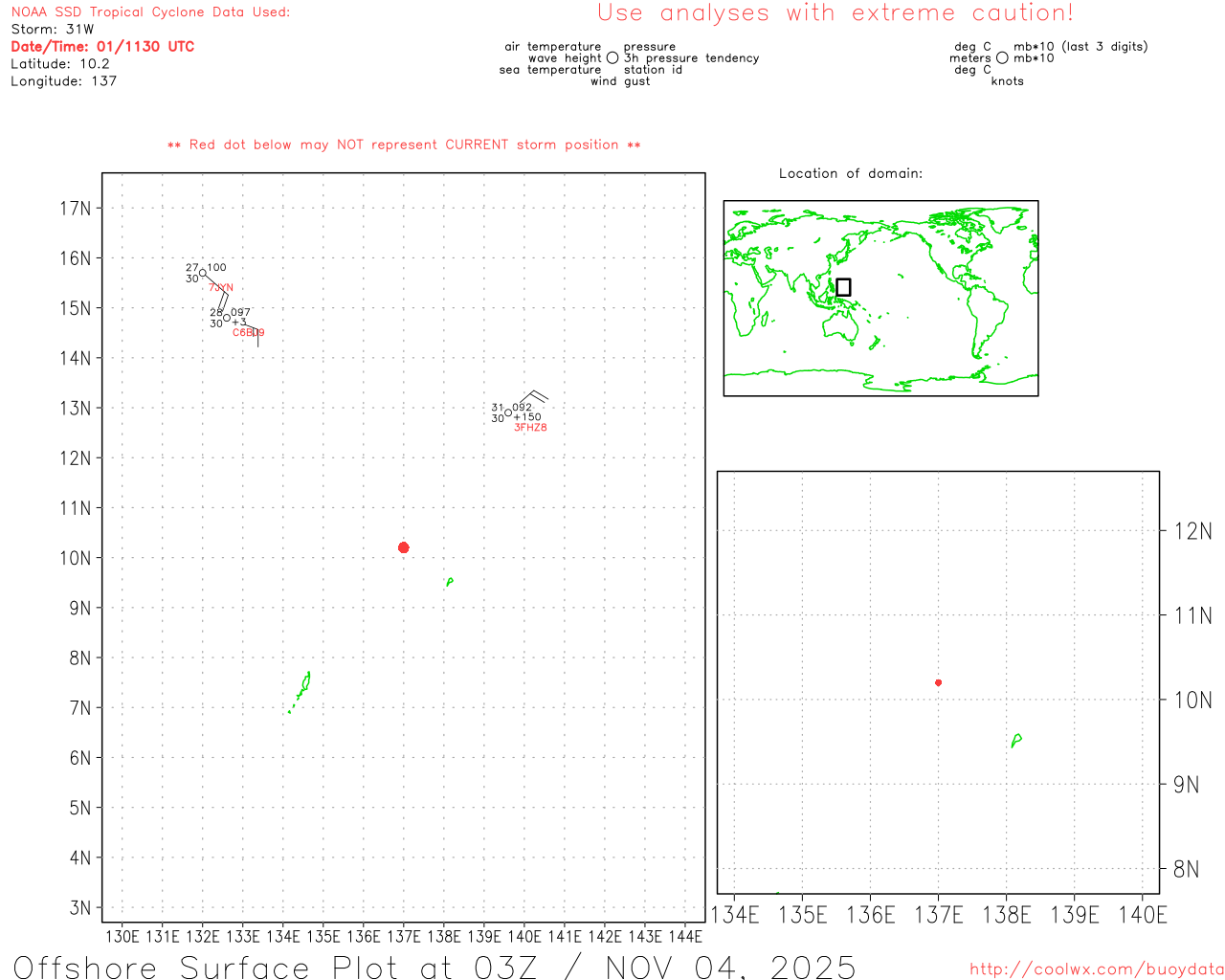Click '137E' longitude label on main map
This screenshot has height=980, width=1225.
coord(404,937)
